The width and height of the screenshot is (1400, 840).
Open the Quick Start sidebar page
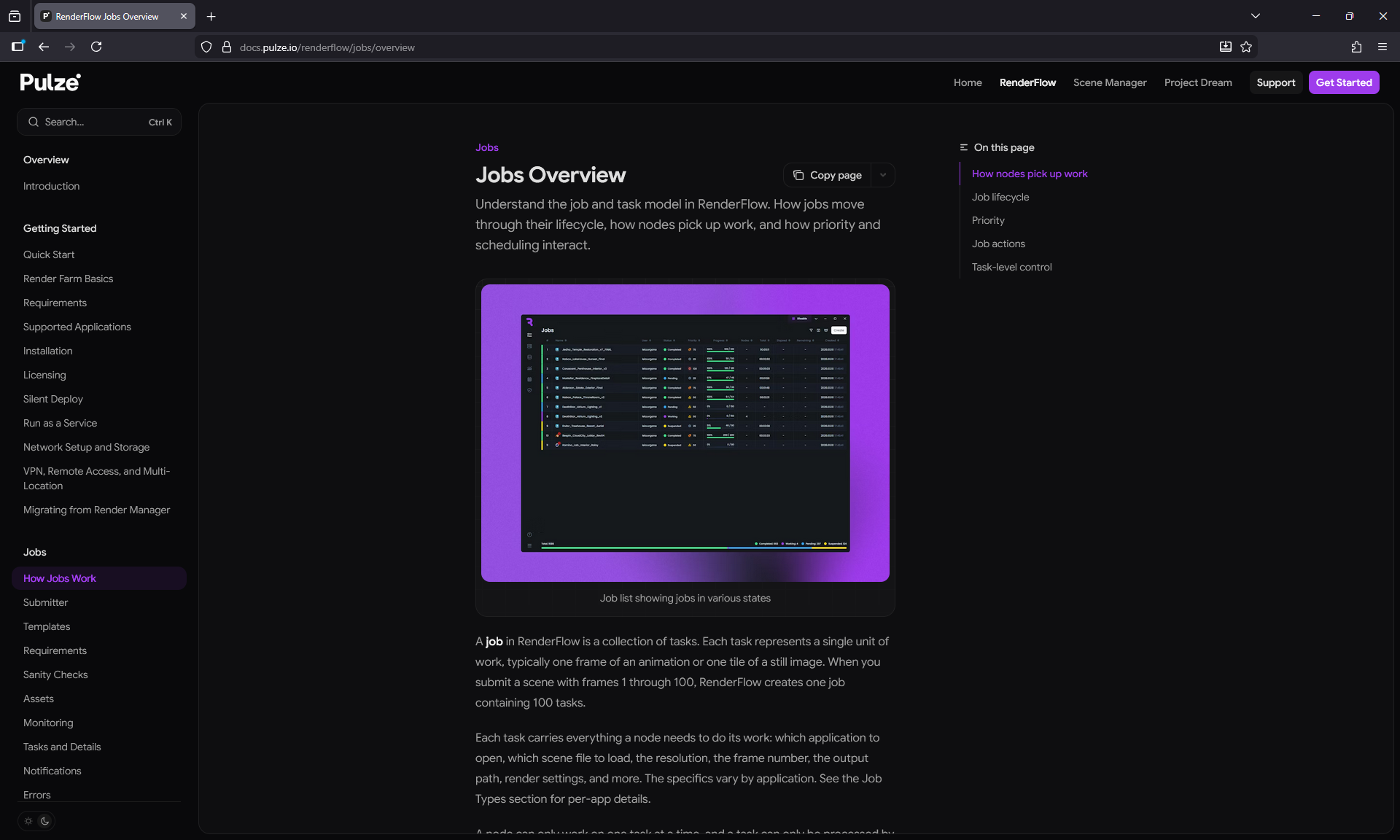pyautogui.click(x=49, y=254)
